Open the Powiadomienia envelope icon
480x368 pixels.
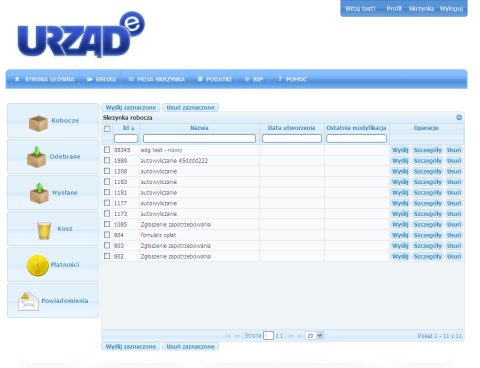28,302
